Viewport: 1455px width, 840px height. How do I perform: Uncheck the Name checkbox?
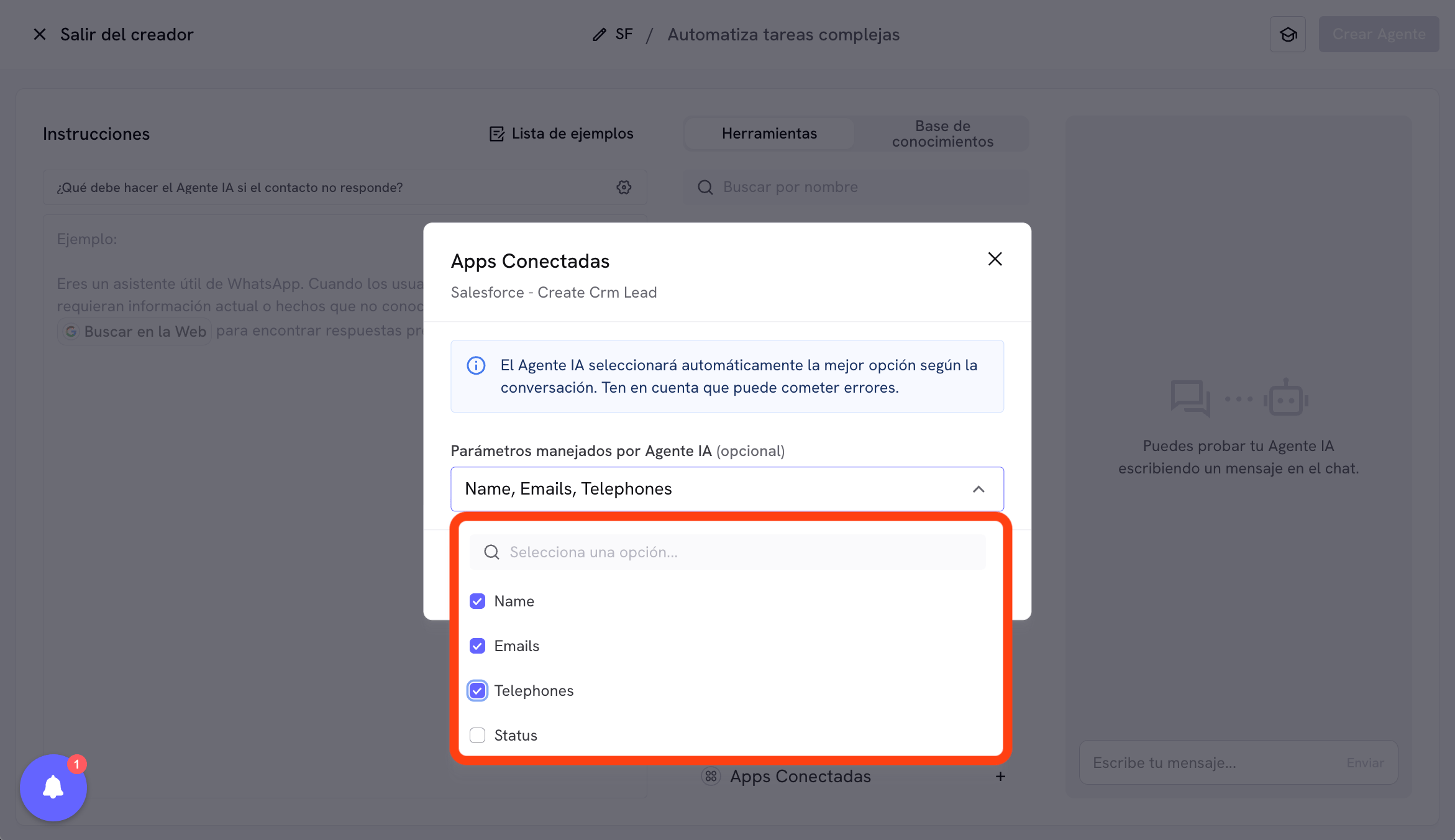pyautogui.click(x=477, y=601)
